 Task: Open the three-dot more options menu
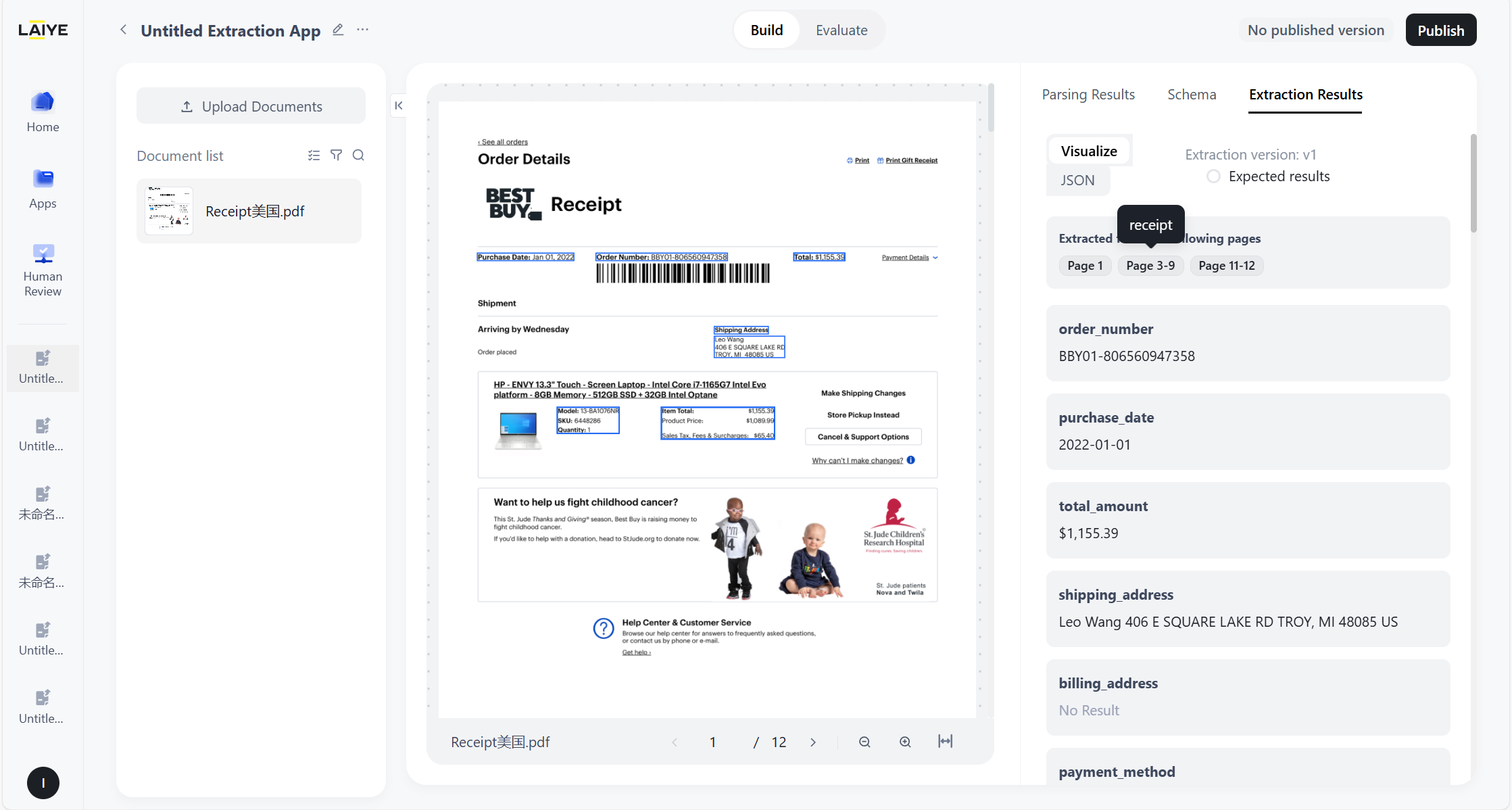(x=363, y=30)
